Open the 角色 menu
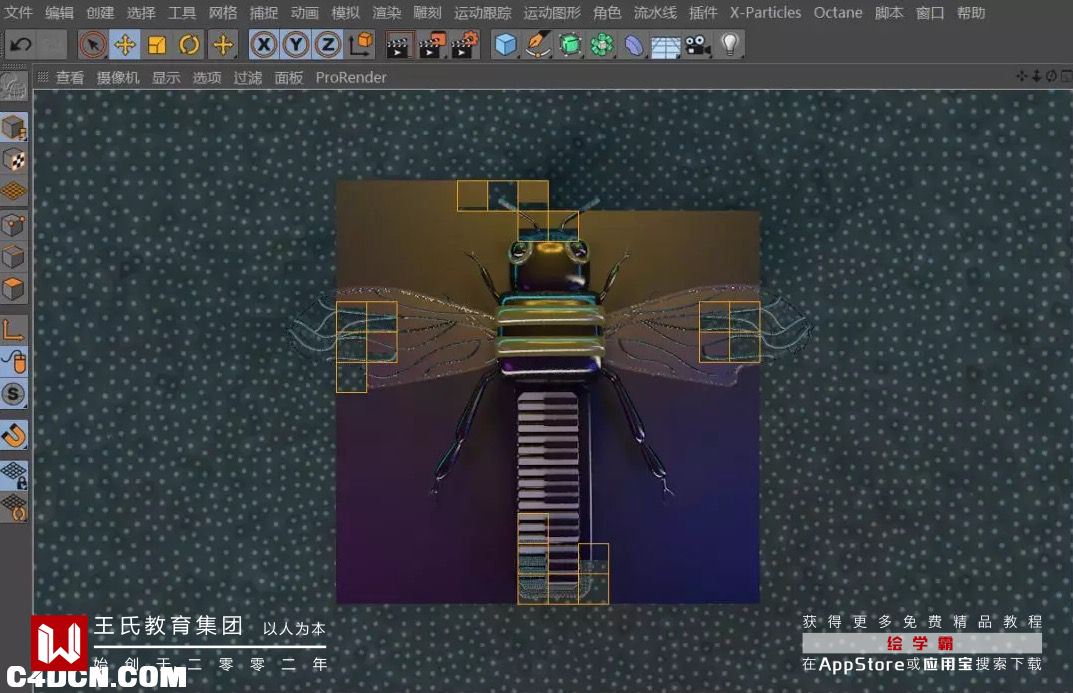The height and width of the screenshot is (693, 1073). 607,12
